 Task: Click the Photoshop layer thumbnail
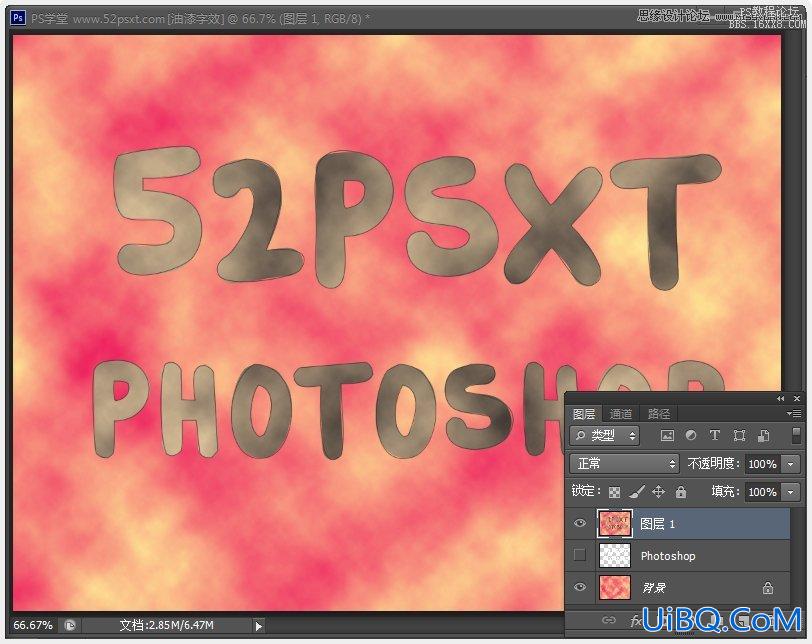[615, 555]
